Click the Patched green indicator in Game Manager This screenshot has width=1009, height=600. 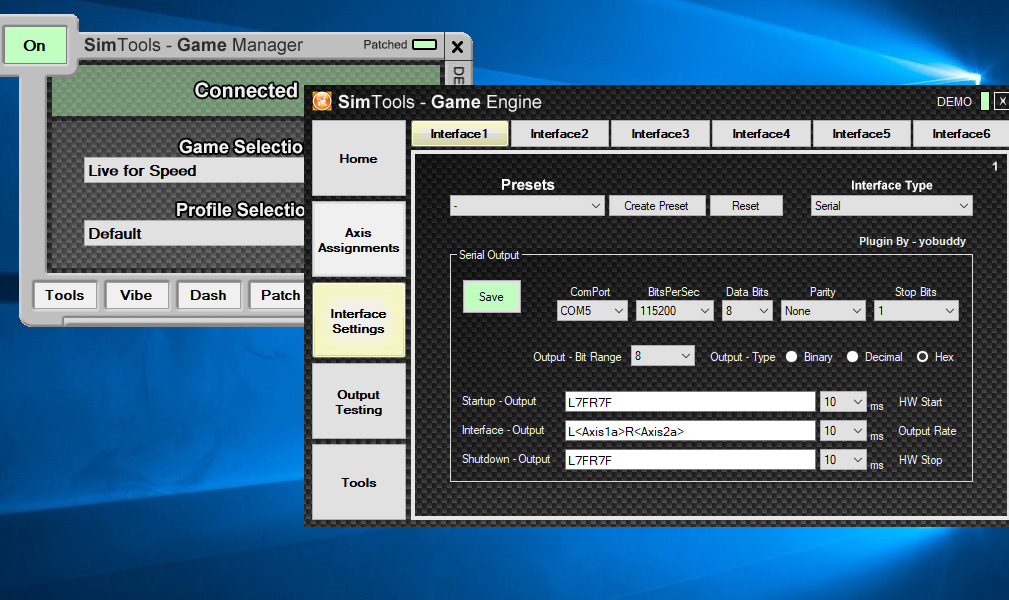[x=424, y=44]
